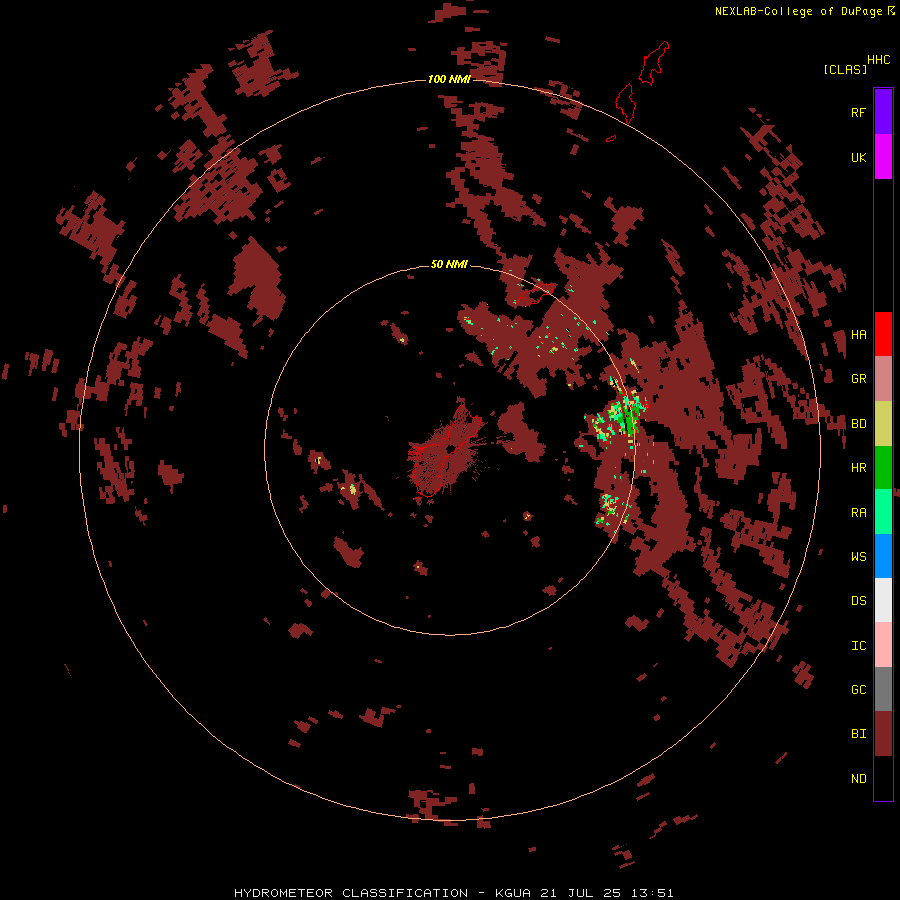Screen dimensions: 900x900
Task: Click the RF legend label
Action: coord(858,112)
